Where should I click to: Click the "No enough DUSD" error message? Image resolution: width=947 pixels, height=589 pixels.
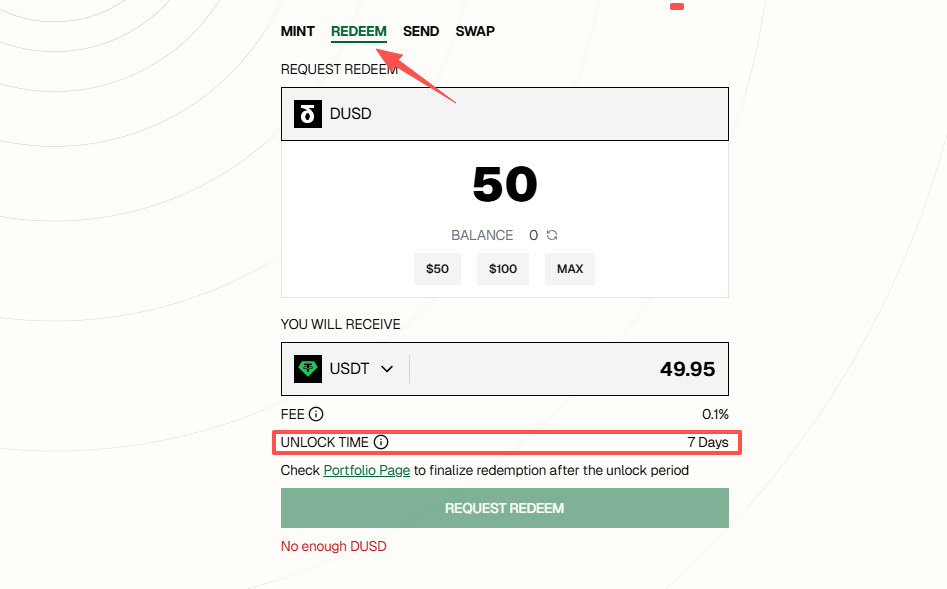[x=333, y=546]
